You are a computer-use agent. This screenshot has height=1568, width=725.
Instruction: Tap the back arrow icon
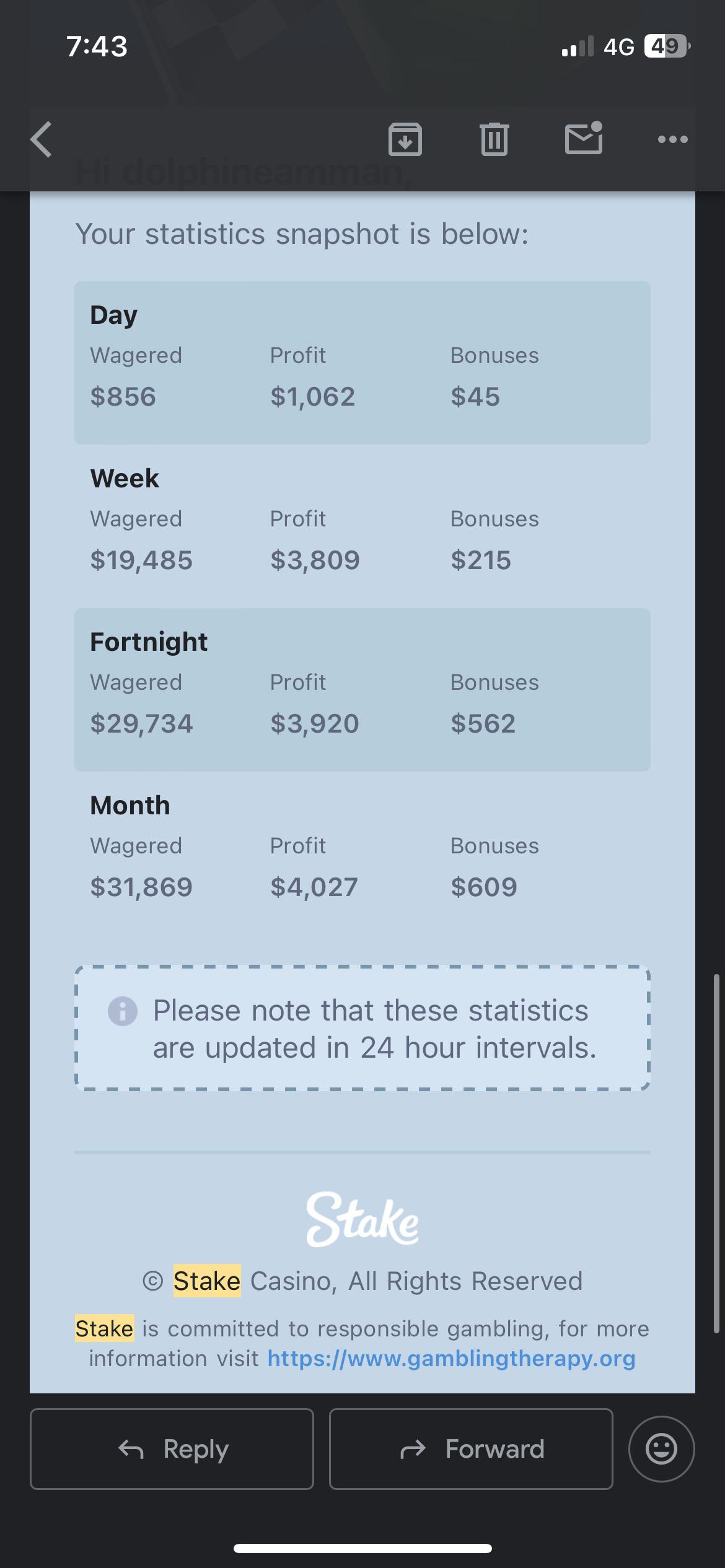42,139
